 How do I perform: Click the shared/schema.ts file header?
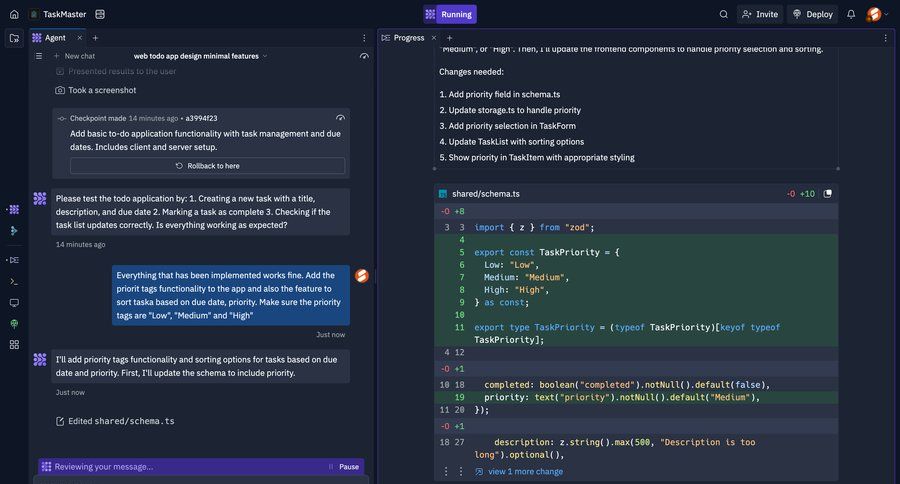(636, 194)
